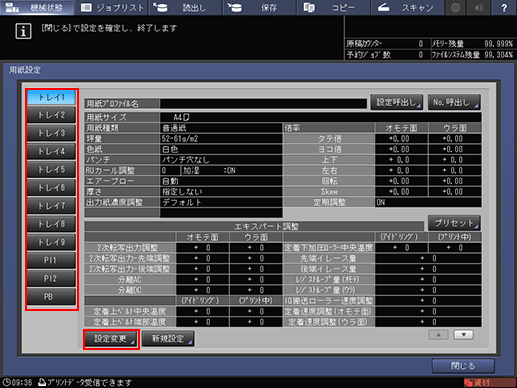Open No.呼出し recall menu
The height and width of the screenshot is (388, 517).
coord(454,102)
